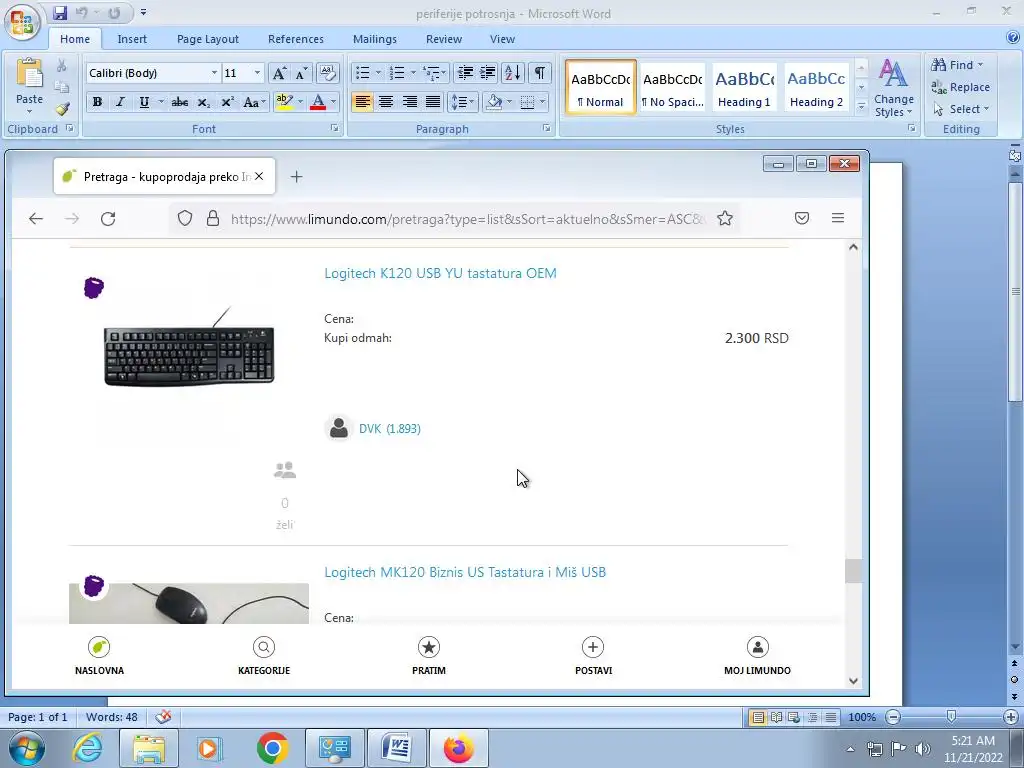The image size is (1024, 768).
Task: Click the Change Styles icon
Action: point(893,88)
